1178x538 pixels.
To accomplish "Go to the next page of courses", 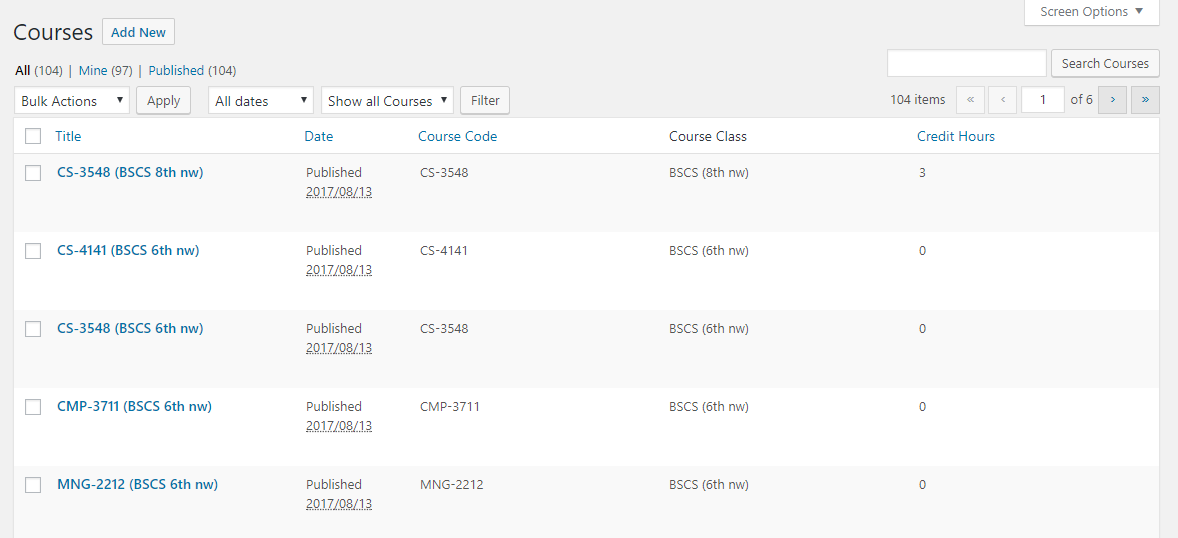I will point(1112,100).
